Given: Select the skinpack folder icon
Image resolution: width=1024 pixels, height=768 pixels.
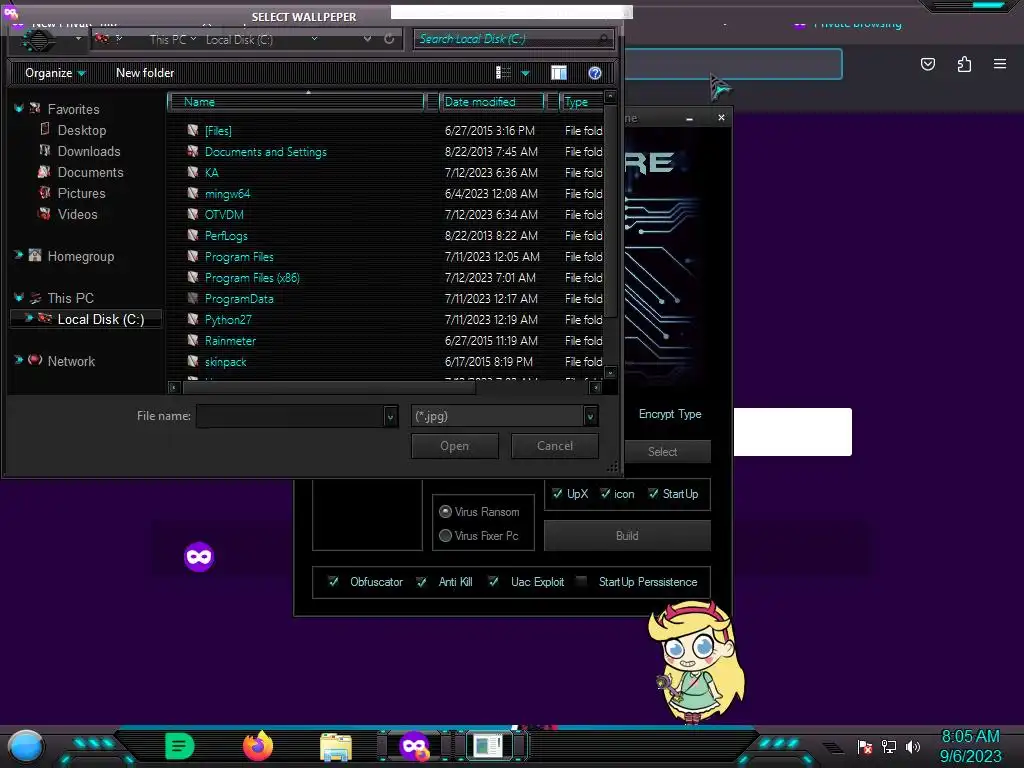Looking at the screenshot, I should pos(193,361).
